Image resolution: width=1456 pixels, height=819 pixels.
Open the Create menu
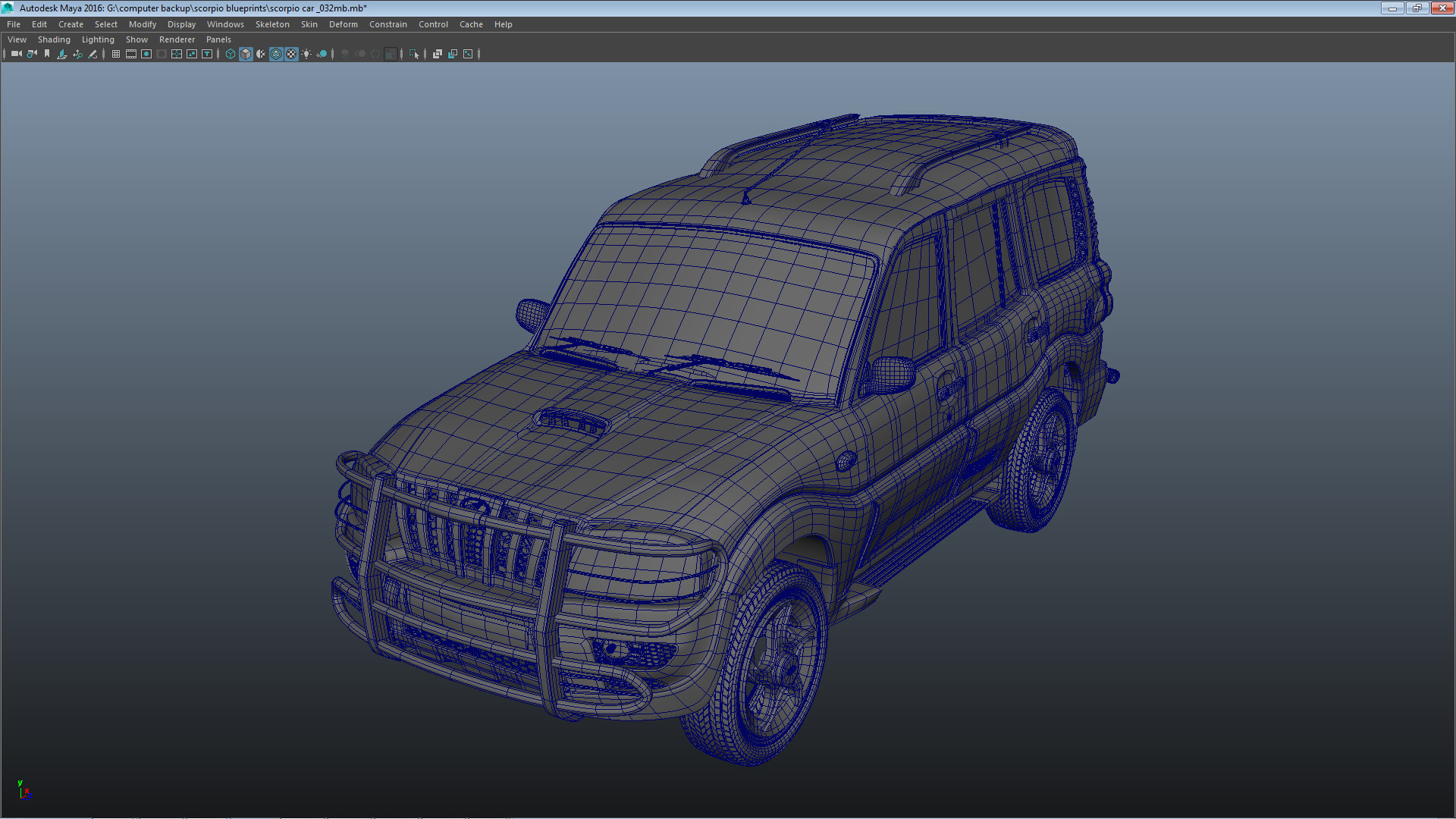point(71,24)
